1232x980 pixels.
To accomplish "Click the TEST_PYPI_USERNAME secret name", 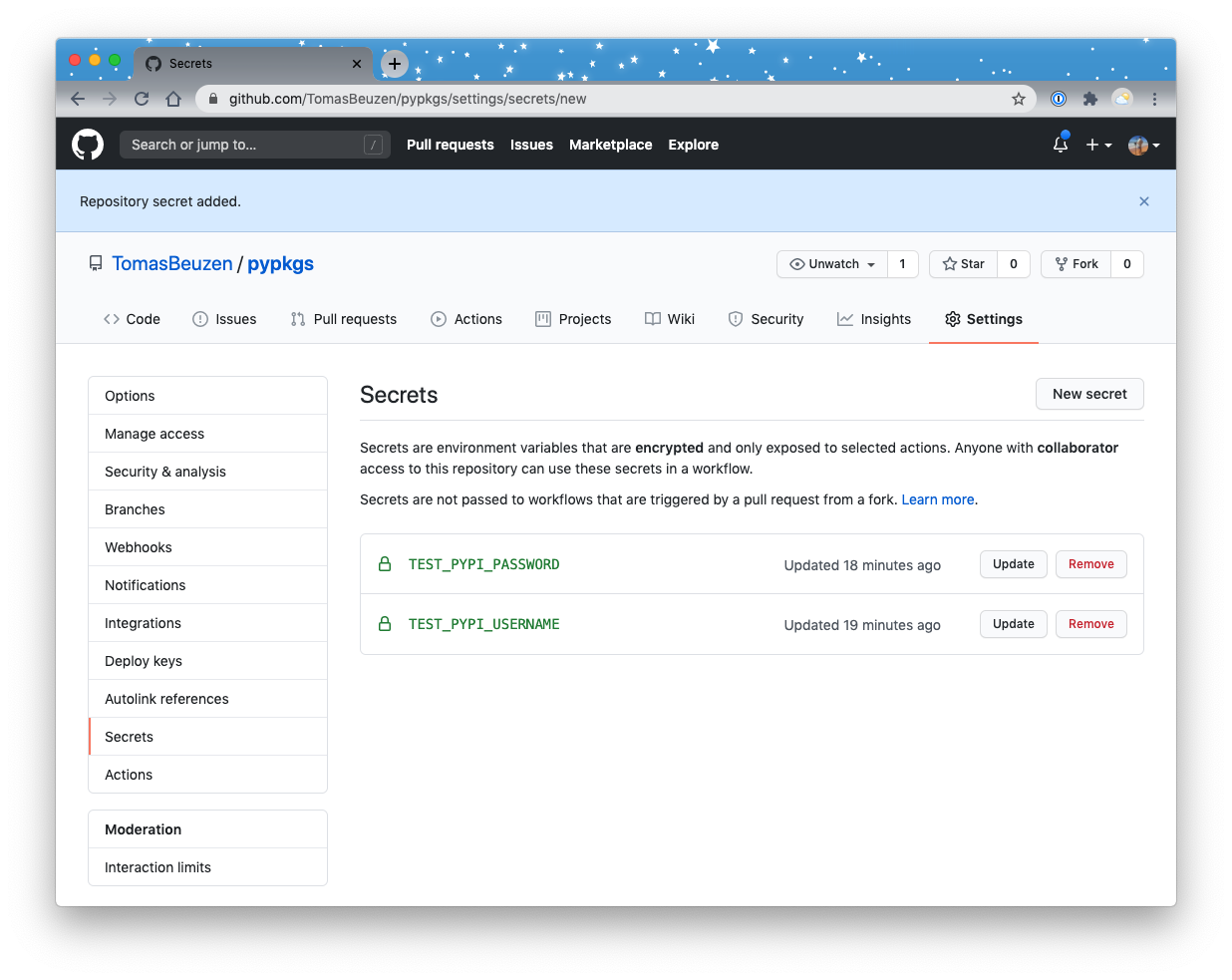I will [484, 624].
